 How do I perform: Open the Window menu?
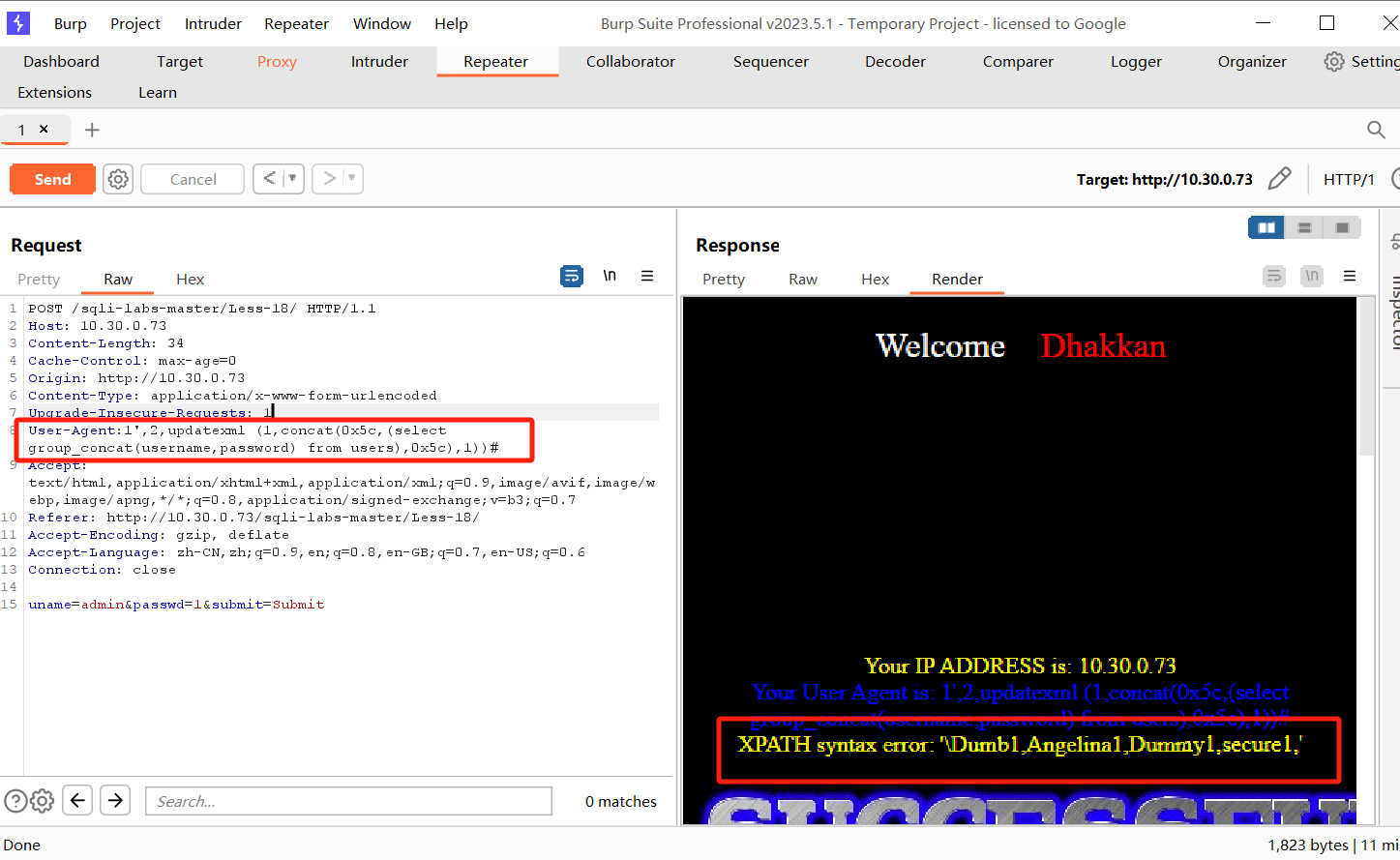pos(381,23)
